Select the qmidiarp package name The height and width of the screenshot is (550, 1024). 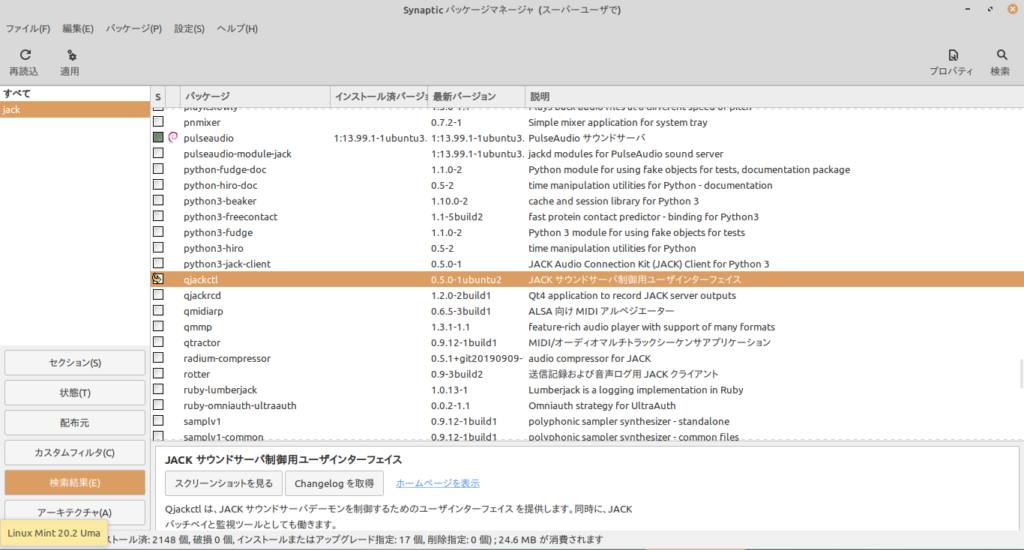(203, 311)
